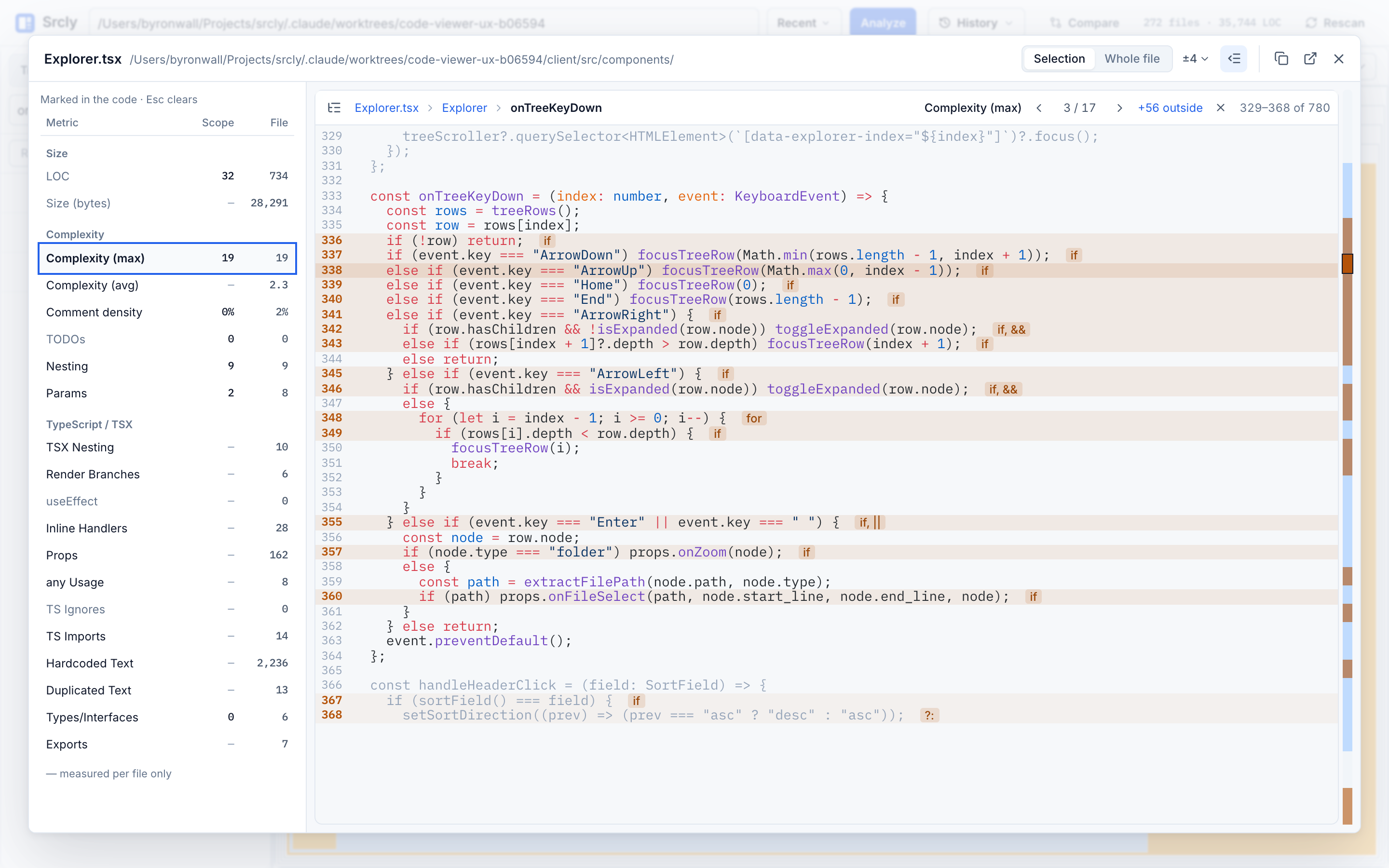Select the Complexity (avg) metric row
1389x868 pixels.
[167, 285]
